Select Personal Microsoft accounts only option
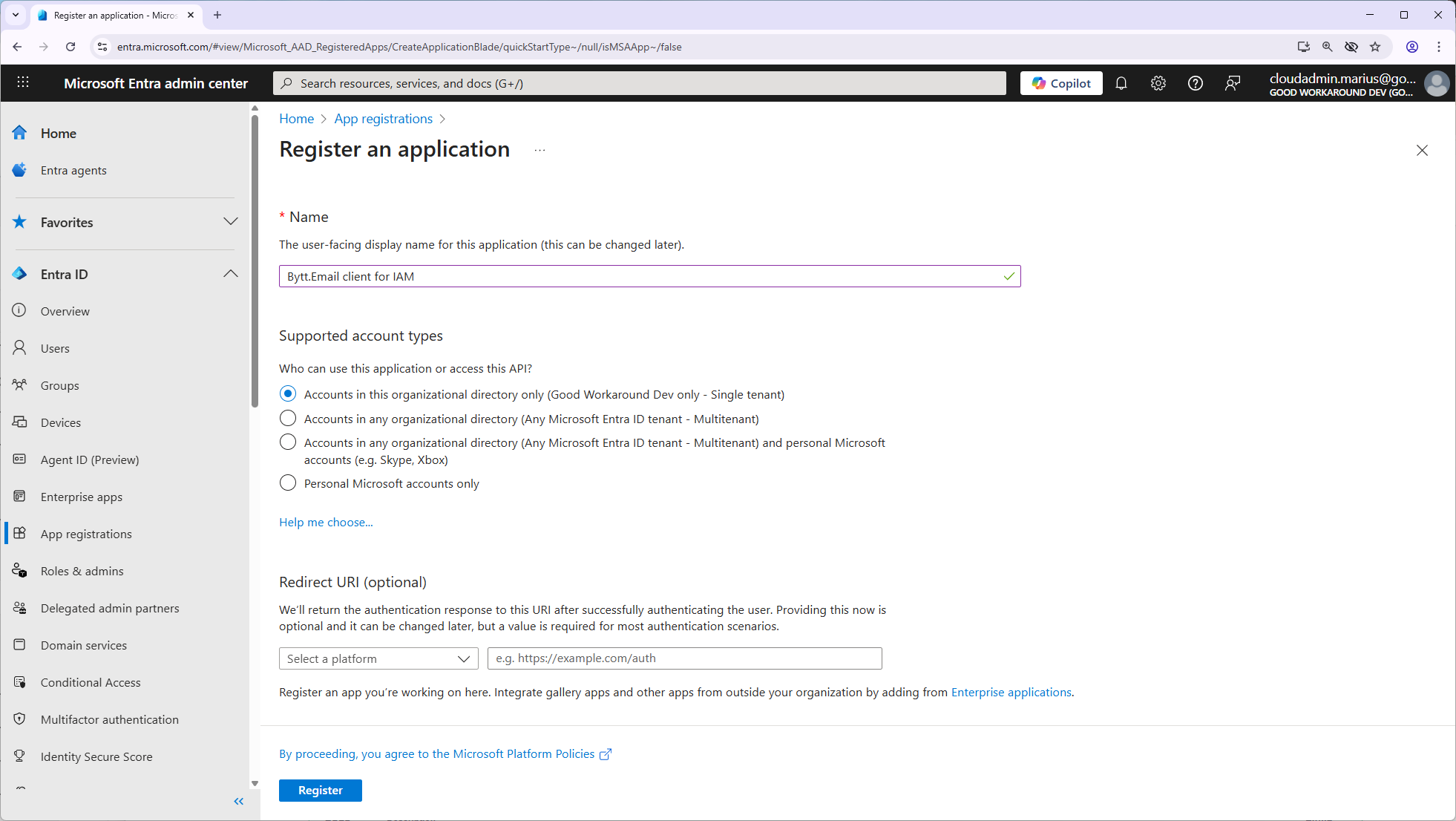The width and height of the screenshot is (1456, 821). [288, 483]
